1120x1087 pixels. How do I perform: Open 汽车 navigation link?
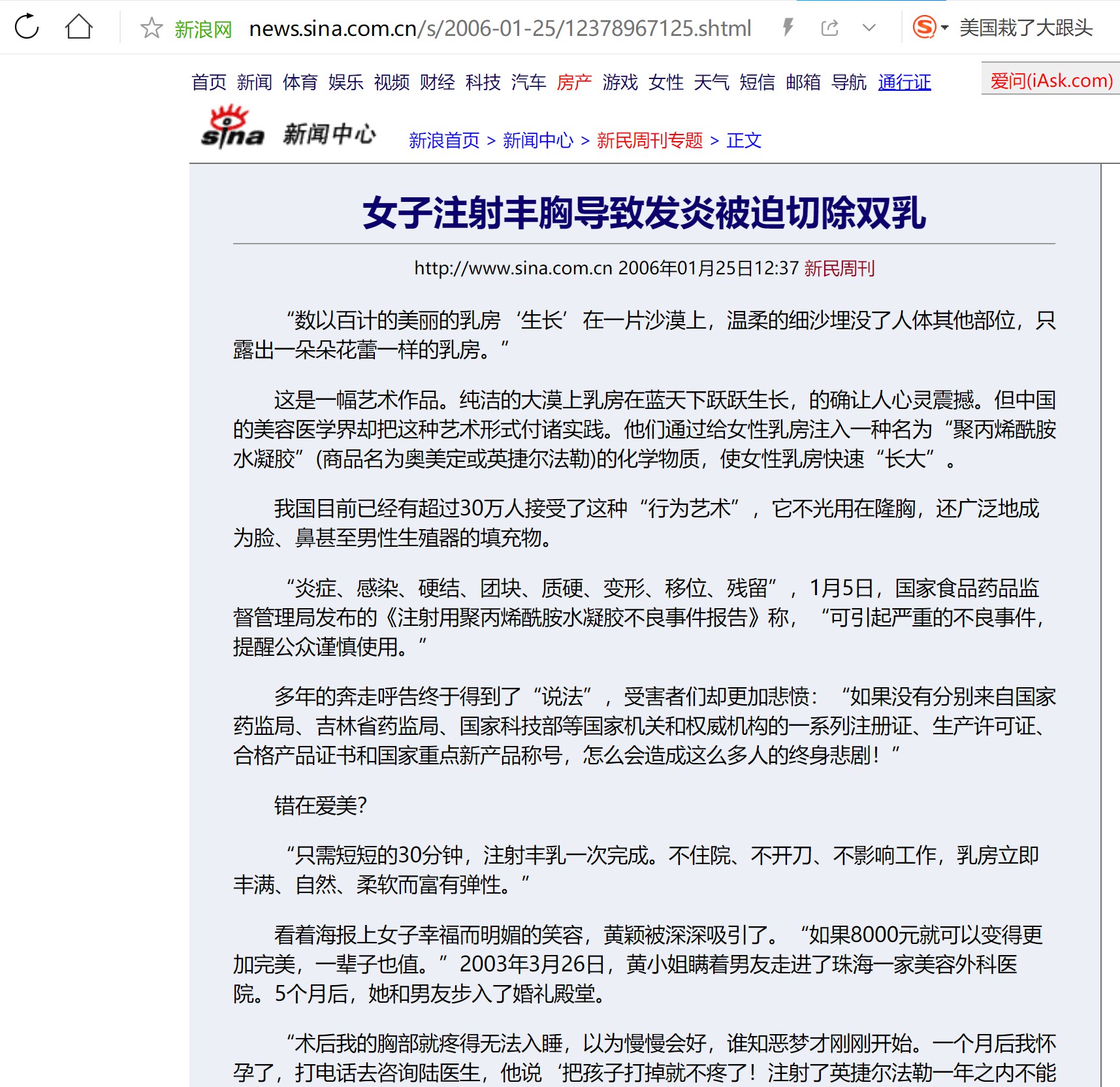click(x=529, y=82)
